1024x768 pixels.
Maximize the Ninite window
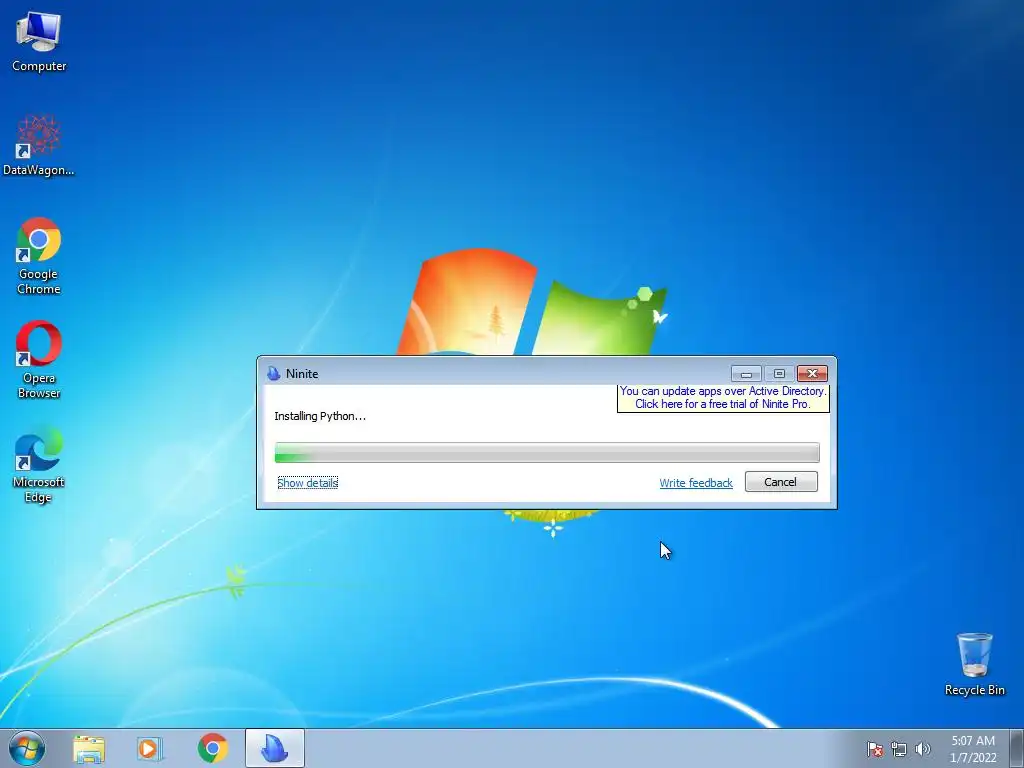click(x=779, y=374)
